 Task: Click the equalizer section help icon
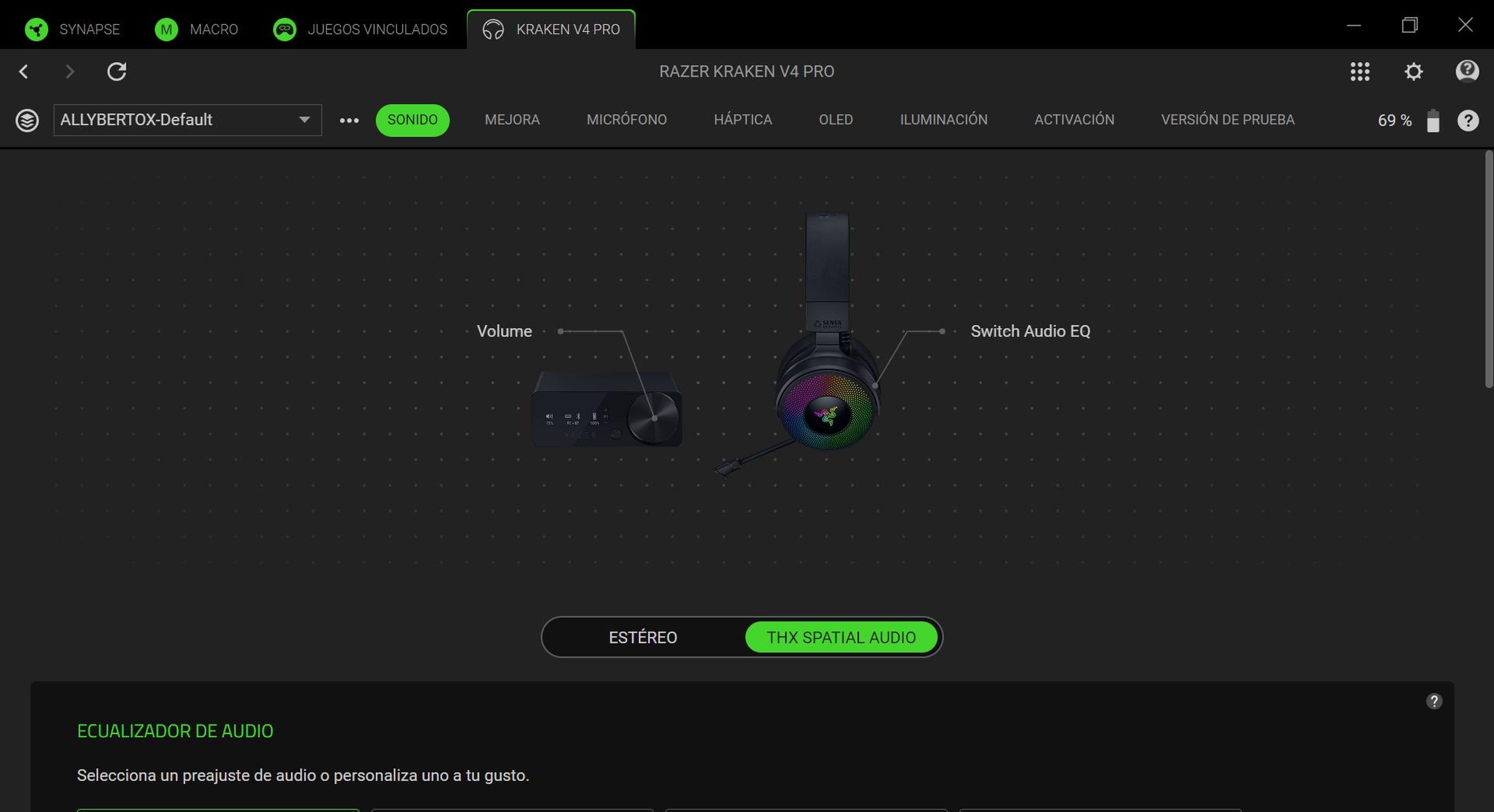point(1434,701)
